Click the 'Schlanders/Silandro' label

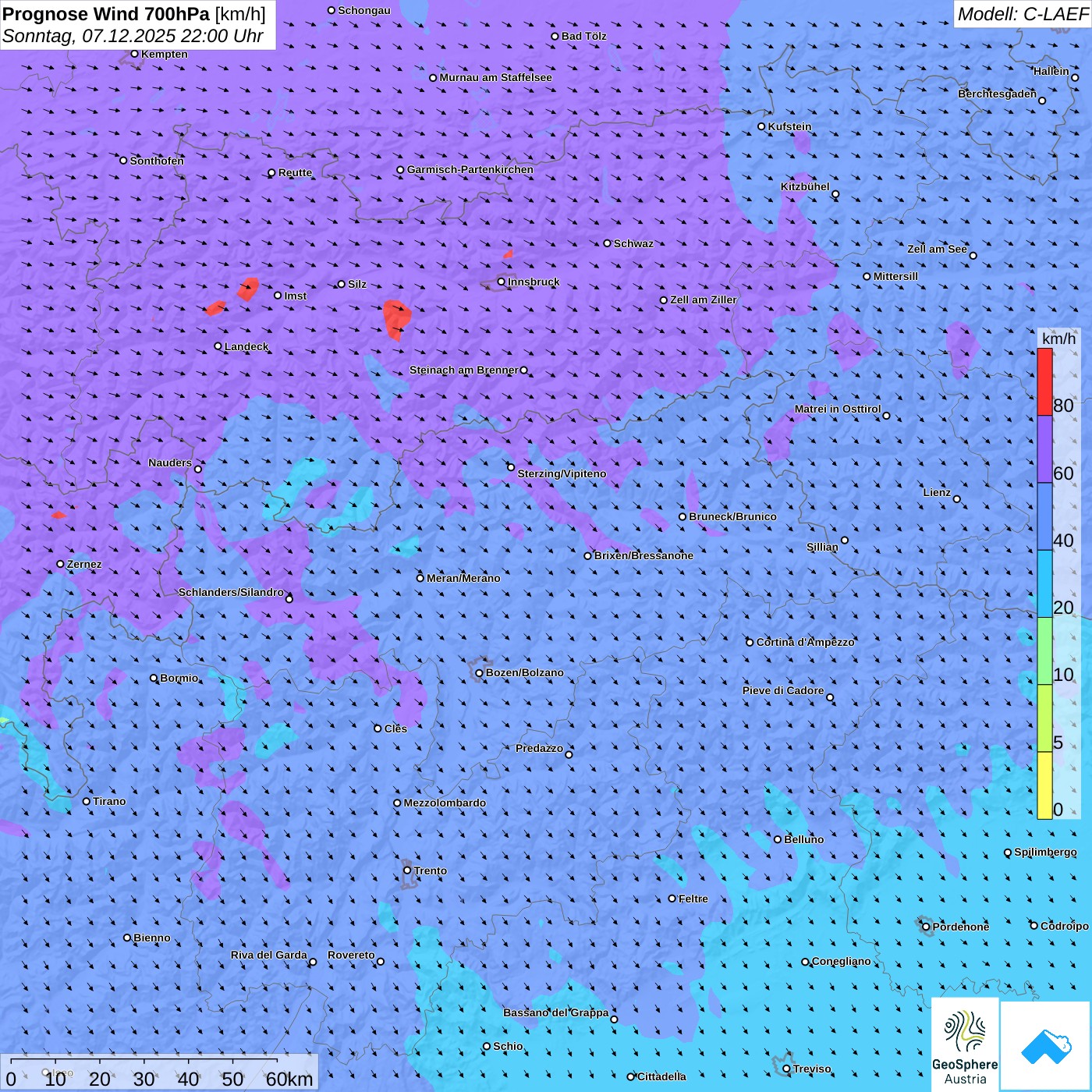(x=231, y=592)
